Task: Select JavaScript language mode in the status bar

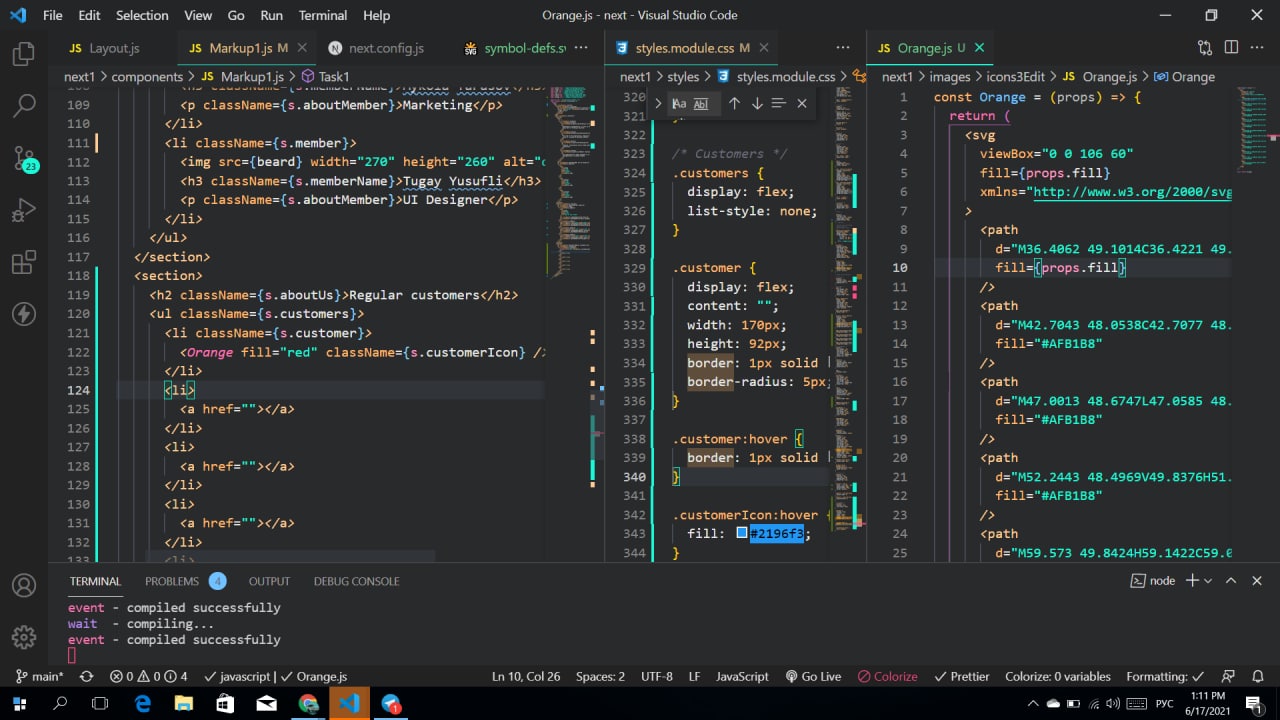Action: (742, 676)
